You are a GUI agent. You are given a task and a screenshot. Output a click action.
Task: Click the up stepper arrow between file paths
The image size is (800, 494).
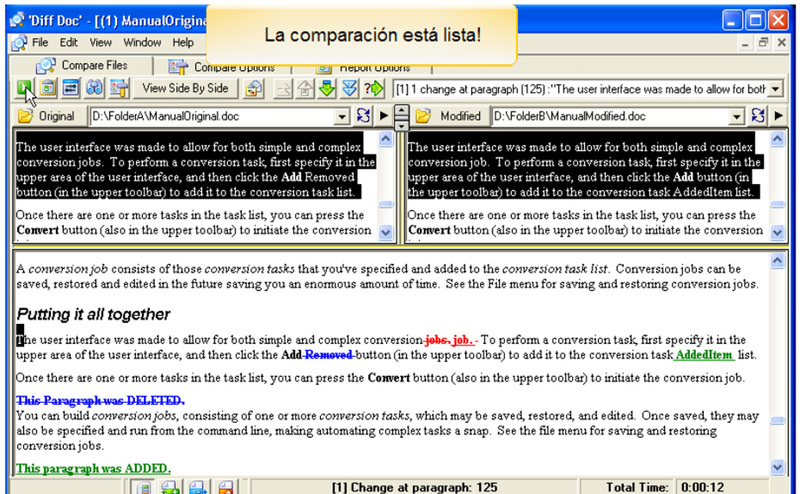coord(402,110)
